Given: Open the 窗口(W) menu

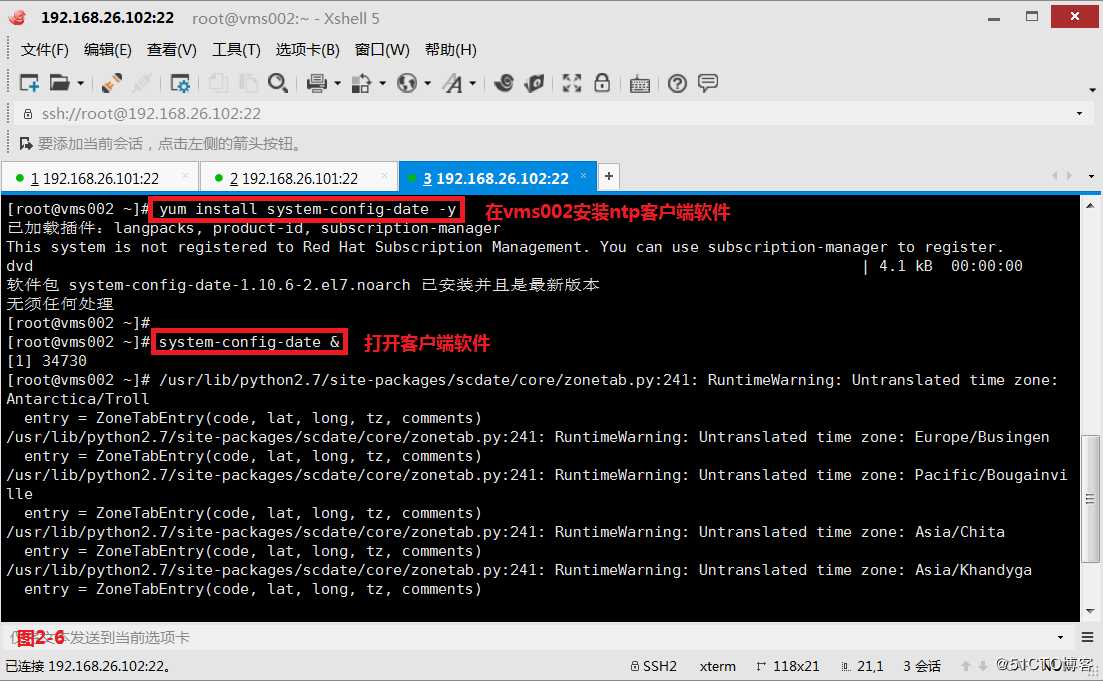Looking at the screenshot, I should click(x=382, y=50).
